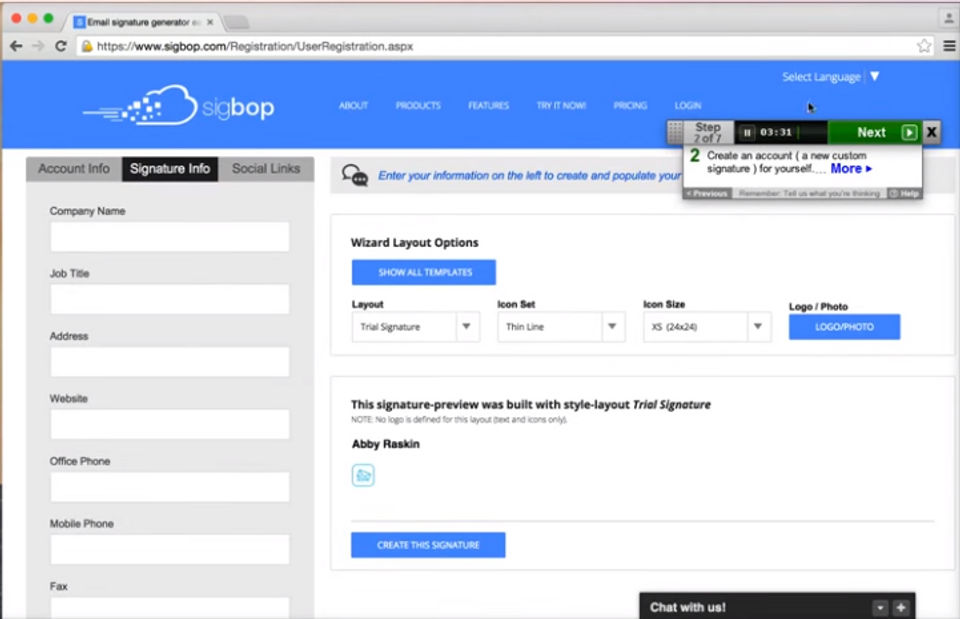Open the PRICING page

pos(630,105)
